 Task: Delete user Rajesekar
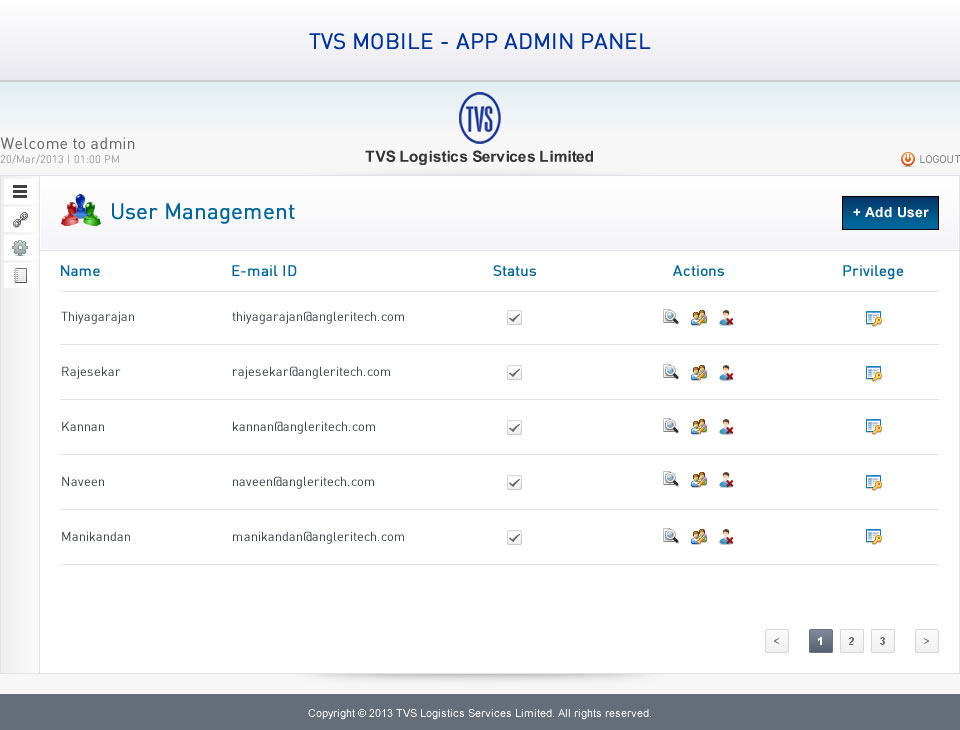(726, 373)
